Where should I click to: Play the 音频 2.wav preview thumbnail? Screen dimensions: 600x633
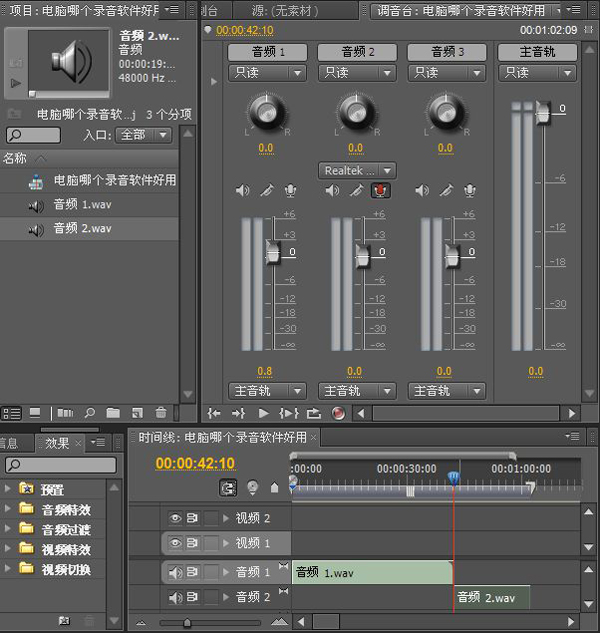point(16,83)
